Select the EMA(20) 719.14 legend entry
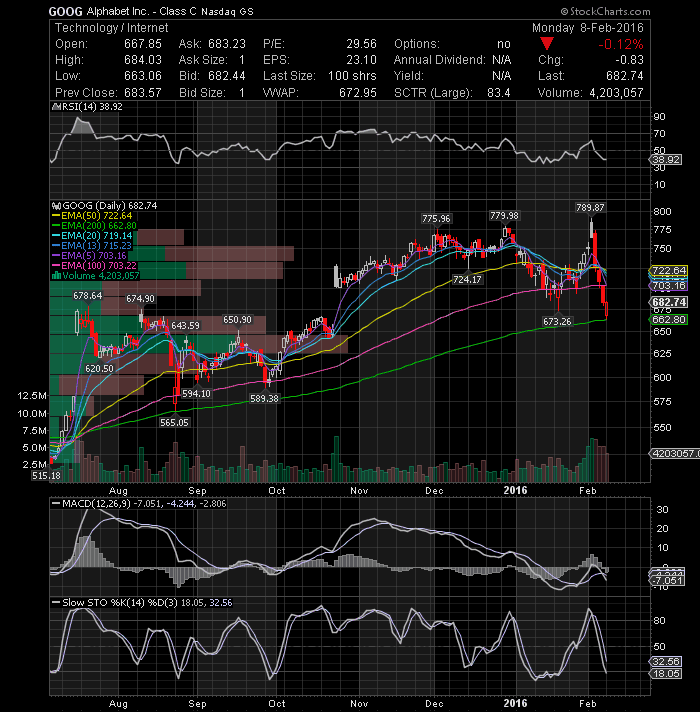This screenshot has height=712, width=700. click(x=92, y=236)
